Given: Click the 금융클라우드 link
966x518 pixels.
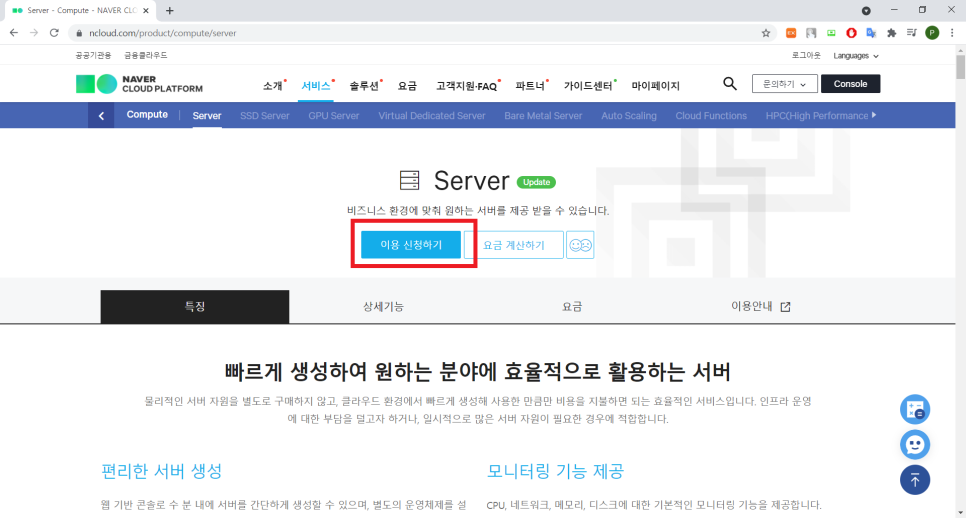Looking at the screenshot, I should (x=145, y=55).
